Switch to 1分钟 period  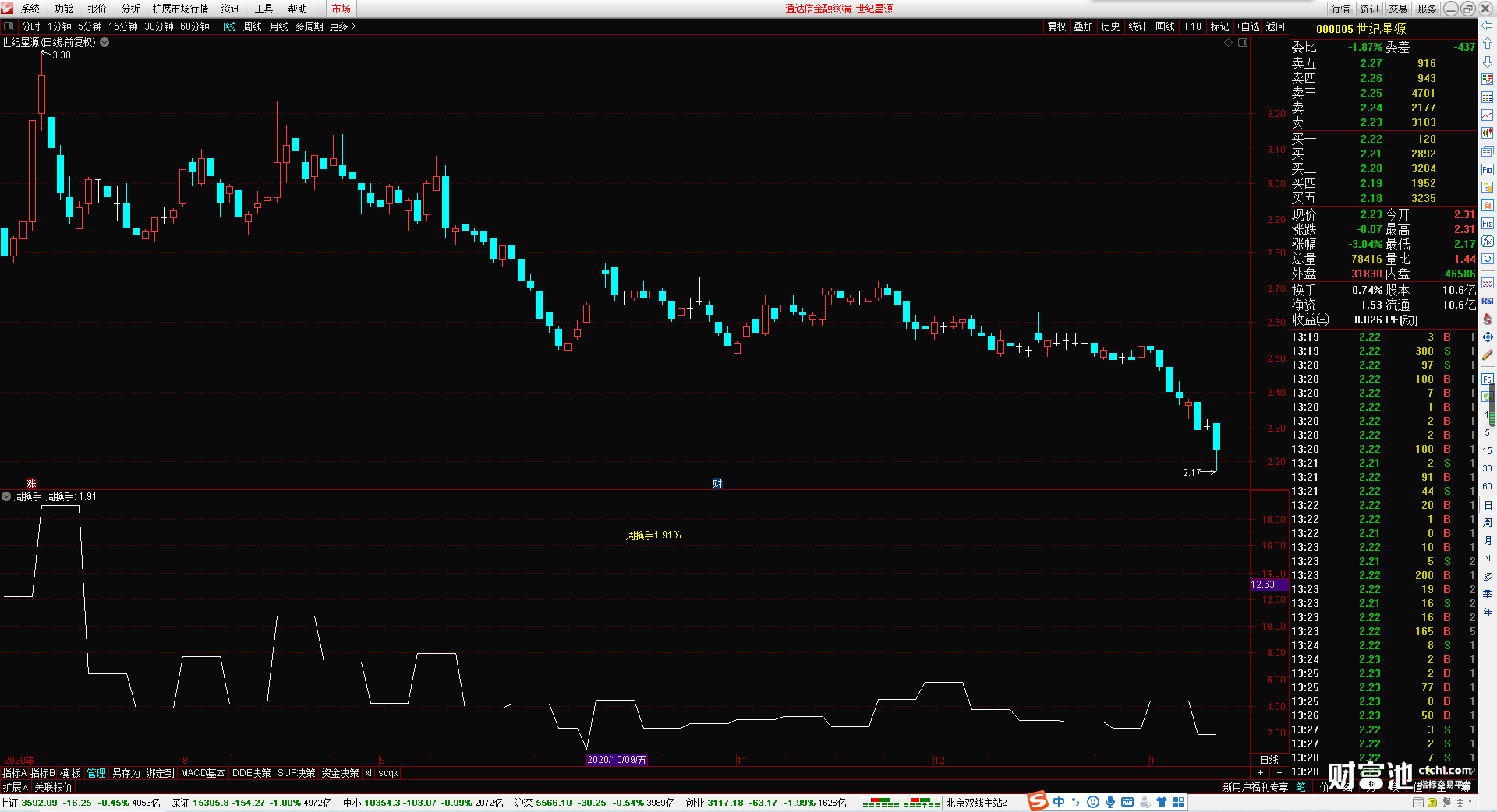[59, 26]
